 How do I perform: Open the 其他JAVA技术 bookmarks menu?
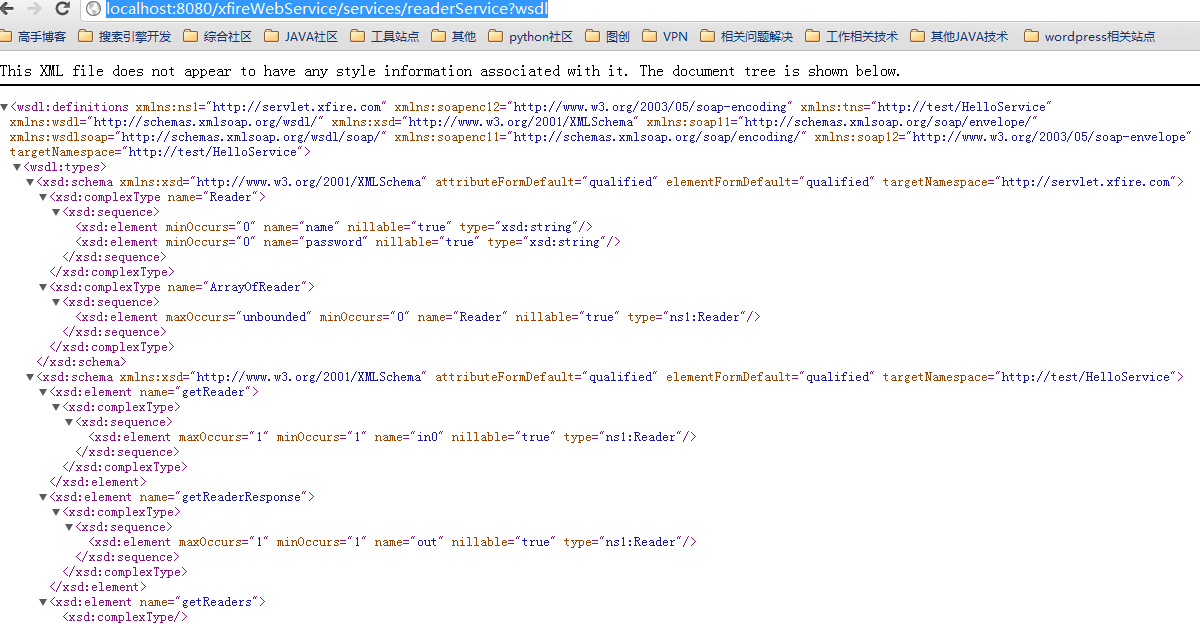pos(960,37)
